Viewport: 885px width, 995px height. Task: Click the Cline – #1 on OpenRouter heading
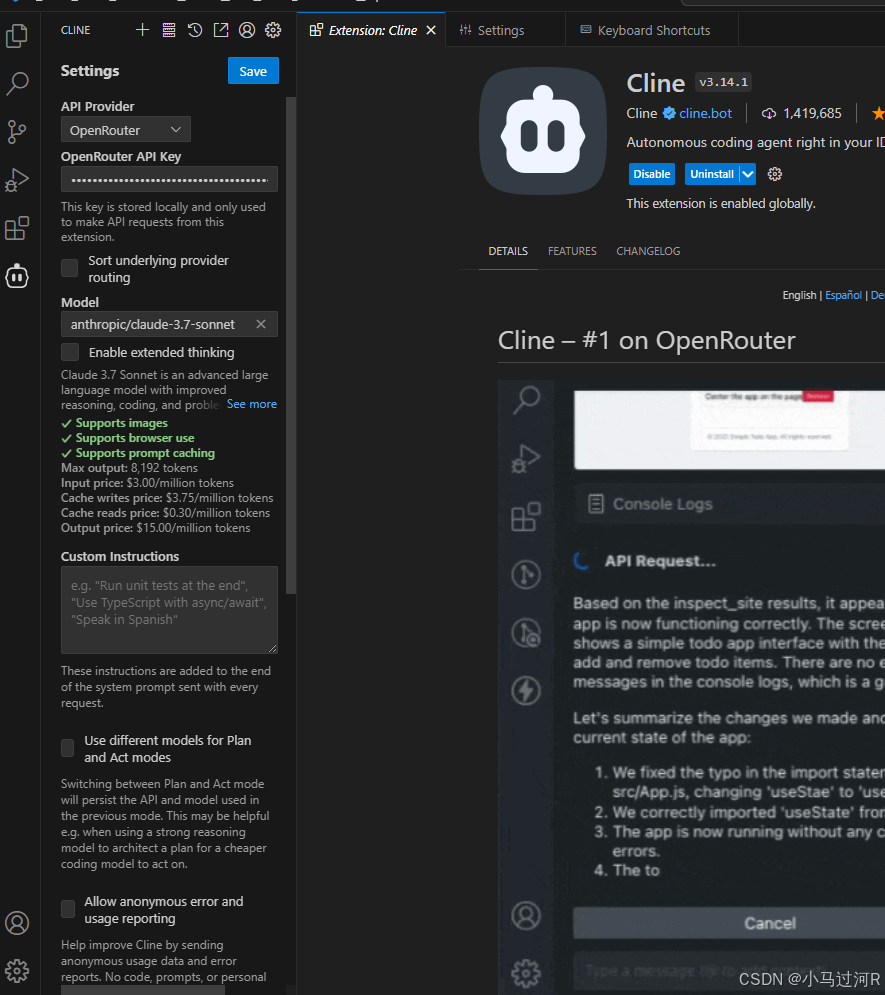click(646, 341)
